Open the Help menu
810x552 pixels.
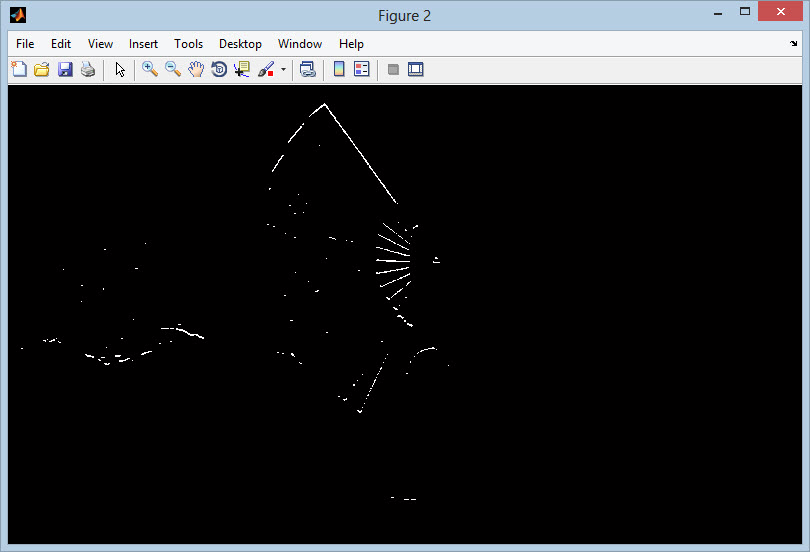(x=351, y=44)
